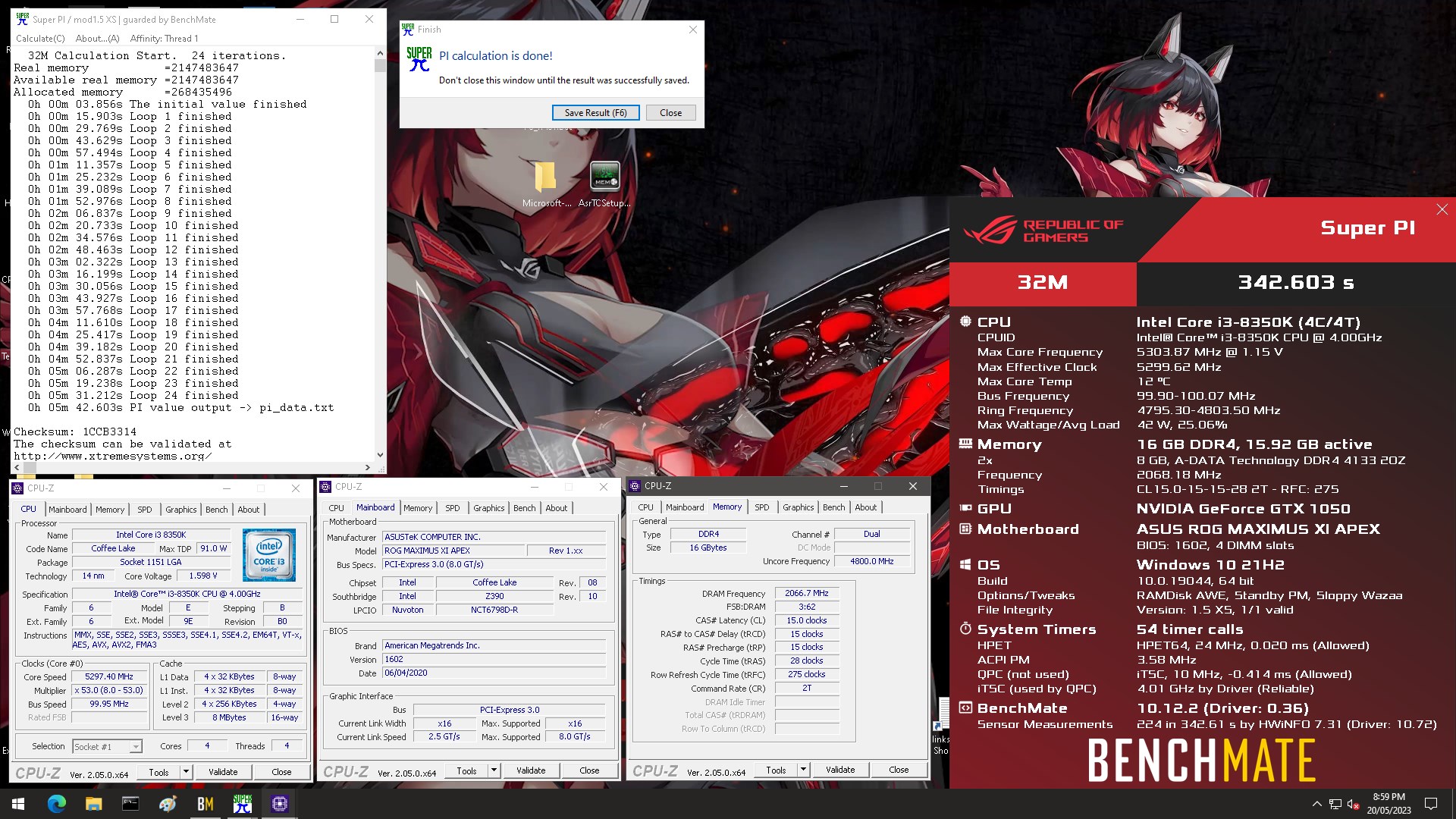Click the Super PI vertical scrollbar

coord(380,256)
